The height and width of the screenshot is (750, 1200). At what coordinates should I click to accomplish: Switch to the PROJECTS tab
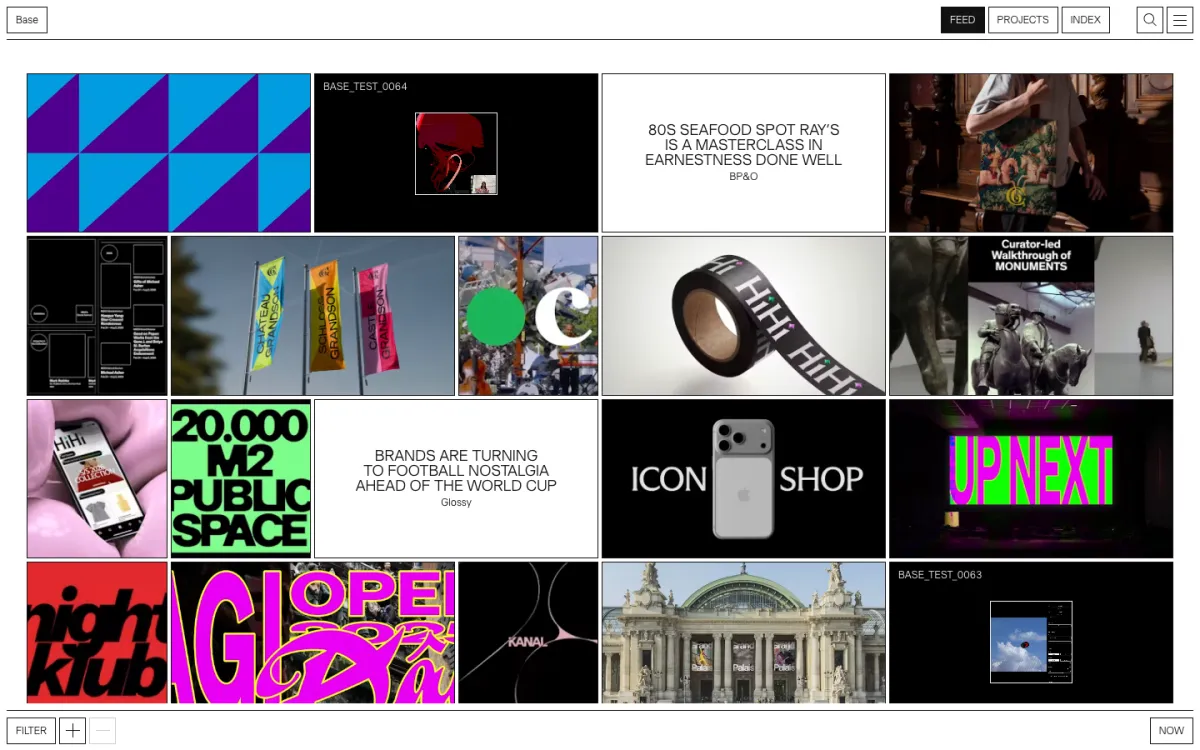[1023, 20]
